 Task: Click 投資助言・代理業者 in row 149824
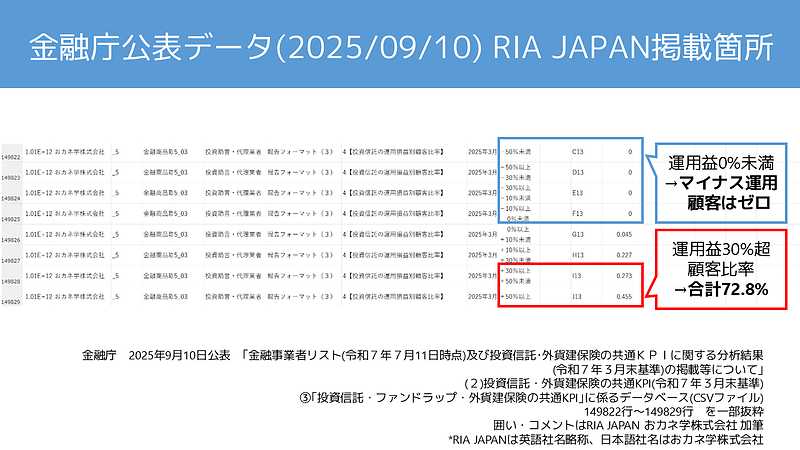231,190
